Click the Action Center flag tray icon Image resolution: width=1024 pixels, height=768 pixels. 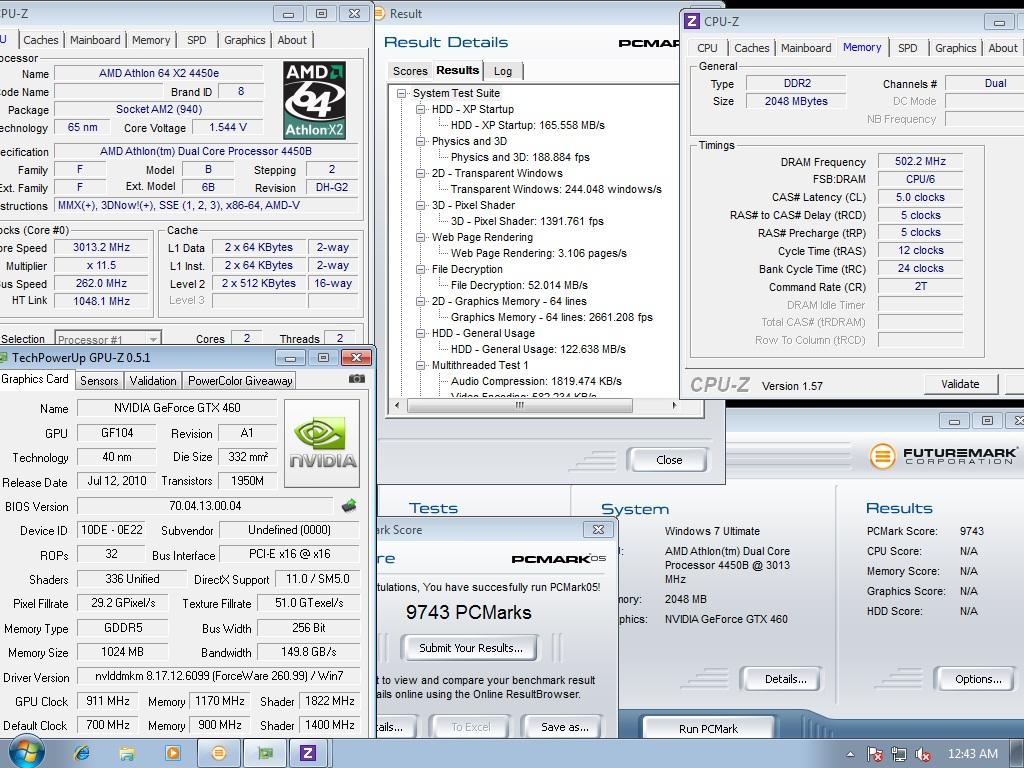coord(875,754)
